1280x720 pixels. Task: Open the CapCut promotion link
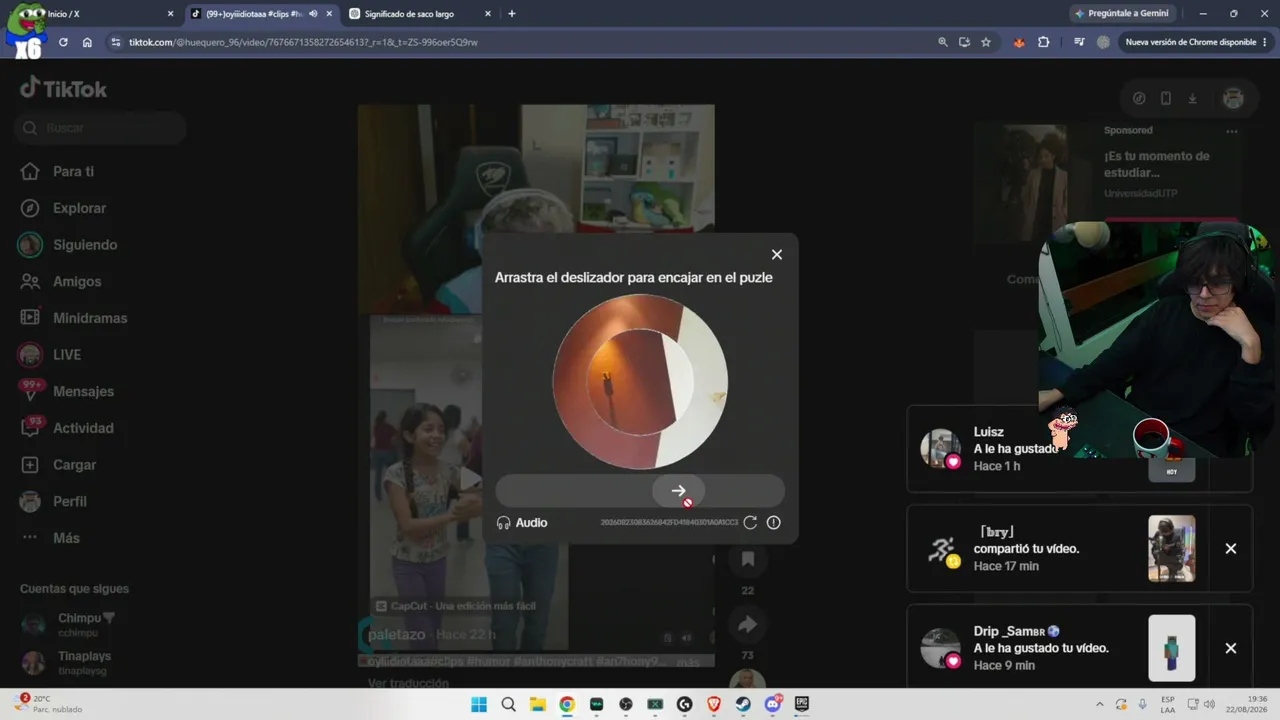pyautogui.click(x=456, y=606)
